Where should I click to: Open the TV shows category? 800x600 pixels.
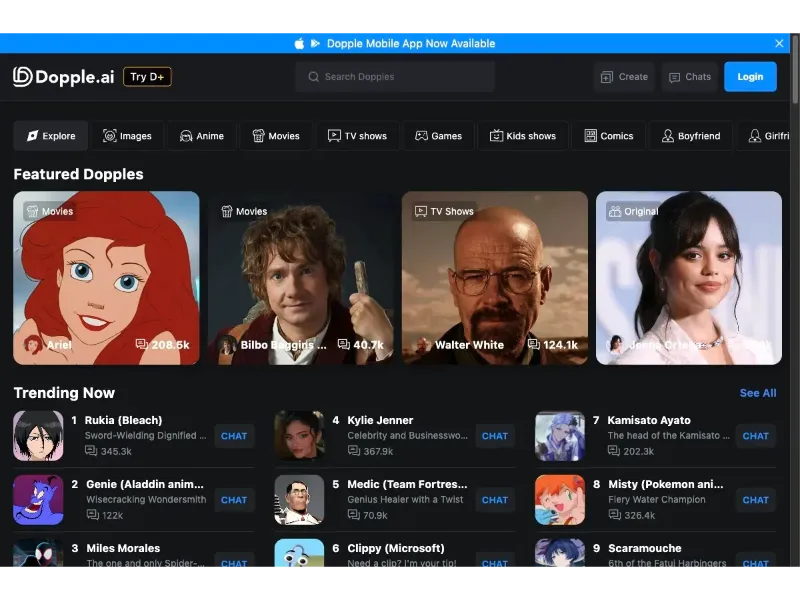tap(357, 136)
